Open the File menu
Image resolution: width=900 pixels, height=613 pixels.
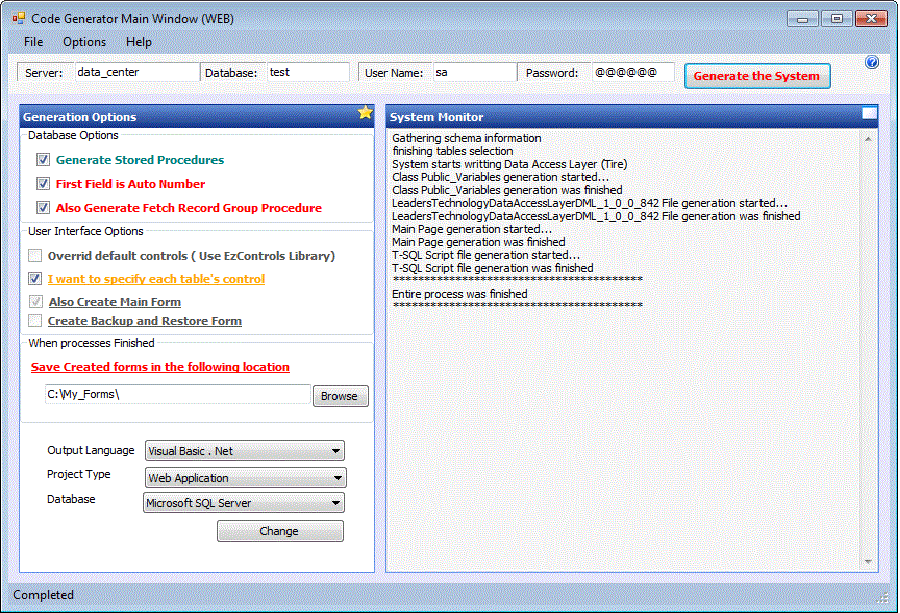pyautogui.click(x=33, y=42)
